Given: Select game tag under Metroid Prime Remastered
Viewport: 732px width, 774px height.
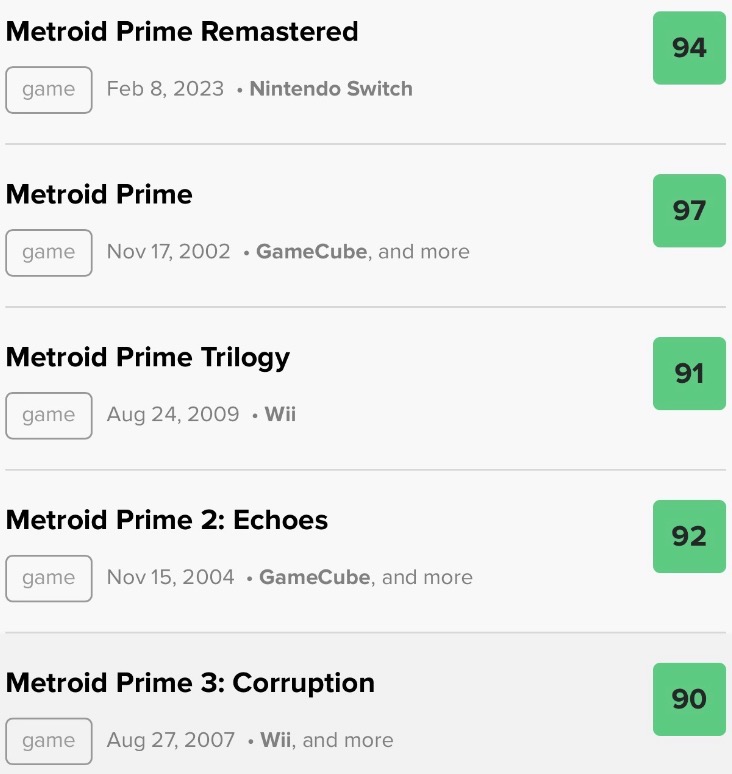Looking at the screenshot, I should tap(49, 89).
